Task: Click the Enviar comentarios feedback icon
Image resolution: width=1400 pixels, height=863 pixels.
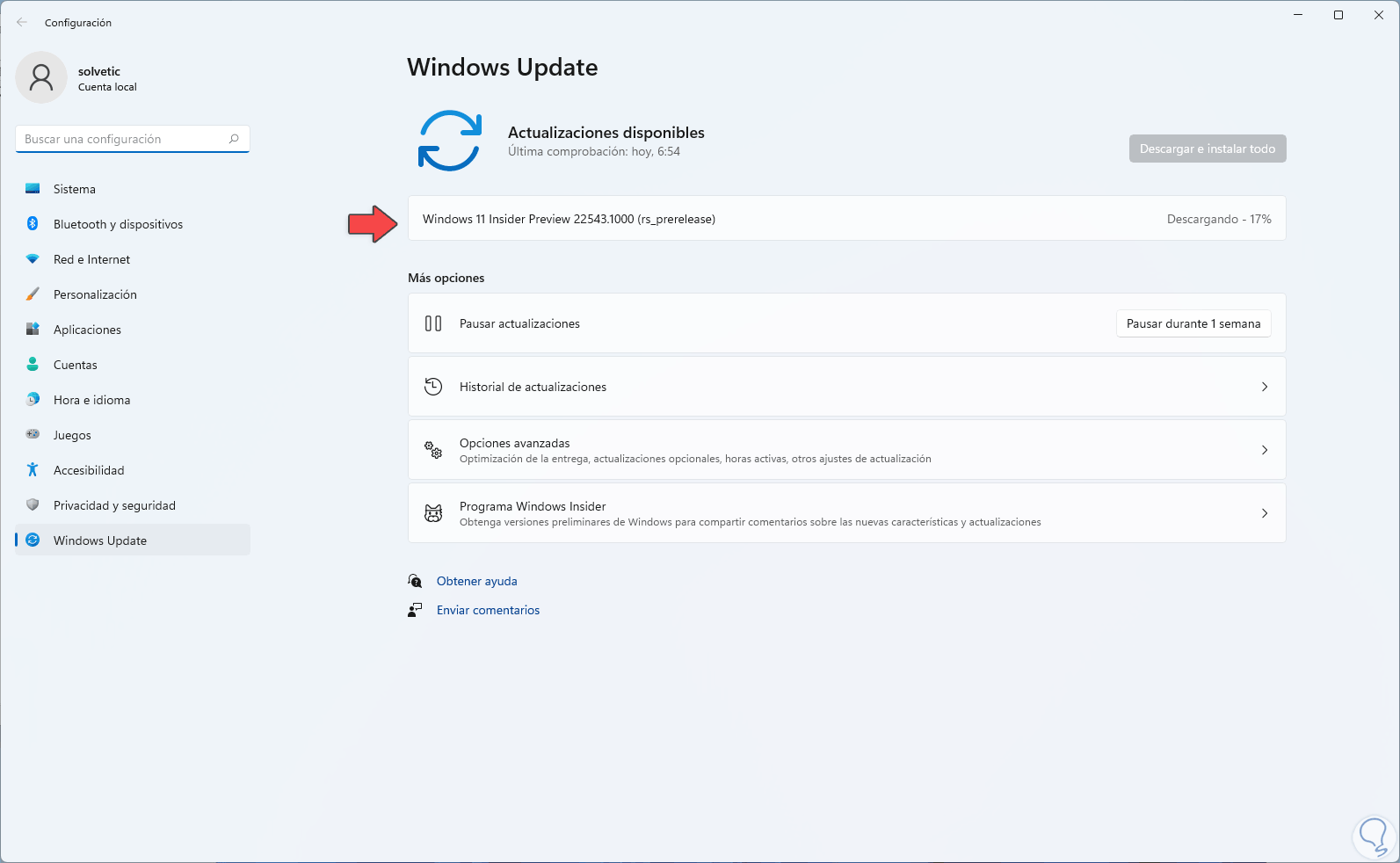Action: 415,610
